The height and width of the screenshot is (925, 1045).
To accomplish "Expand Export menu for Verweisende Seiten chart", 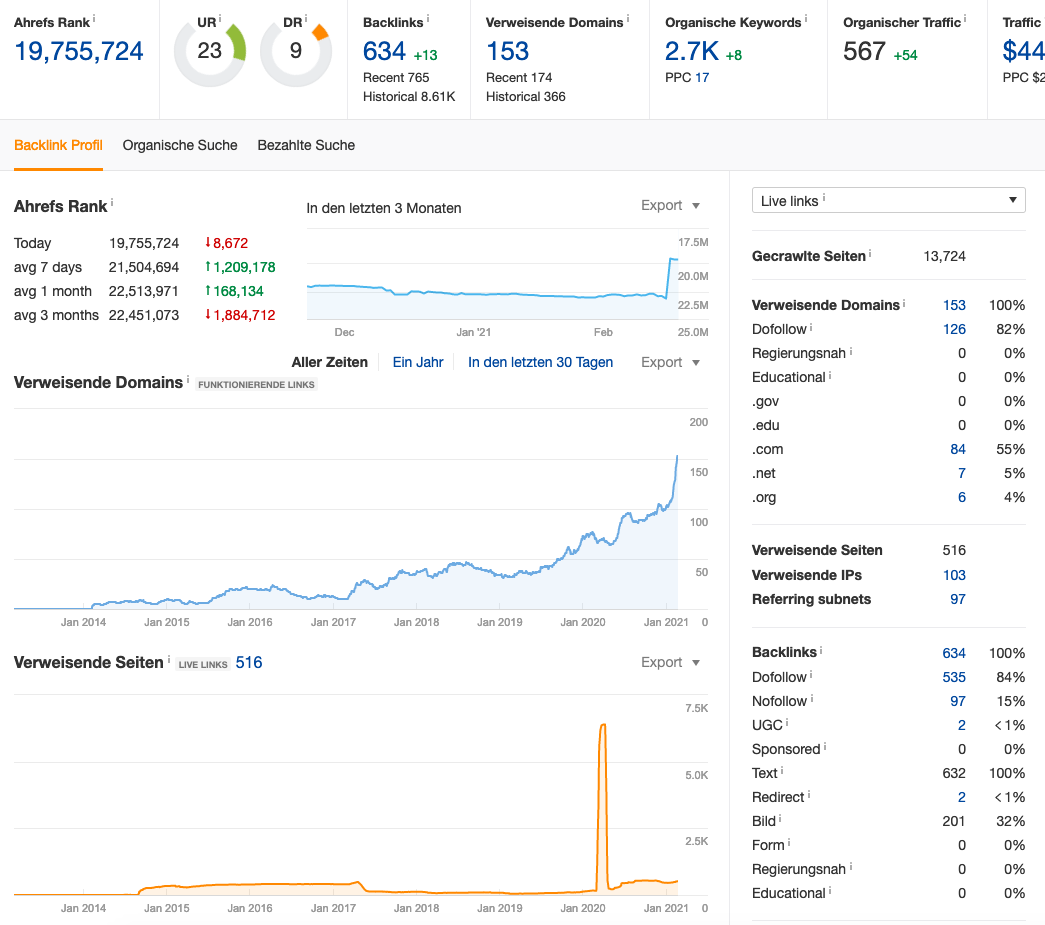I will pyautogui.click(x=670, y=662).
